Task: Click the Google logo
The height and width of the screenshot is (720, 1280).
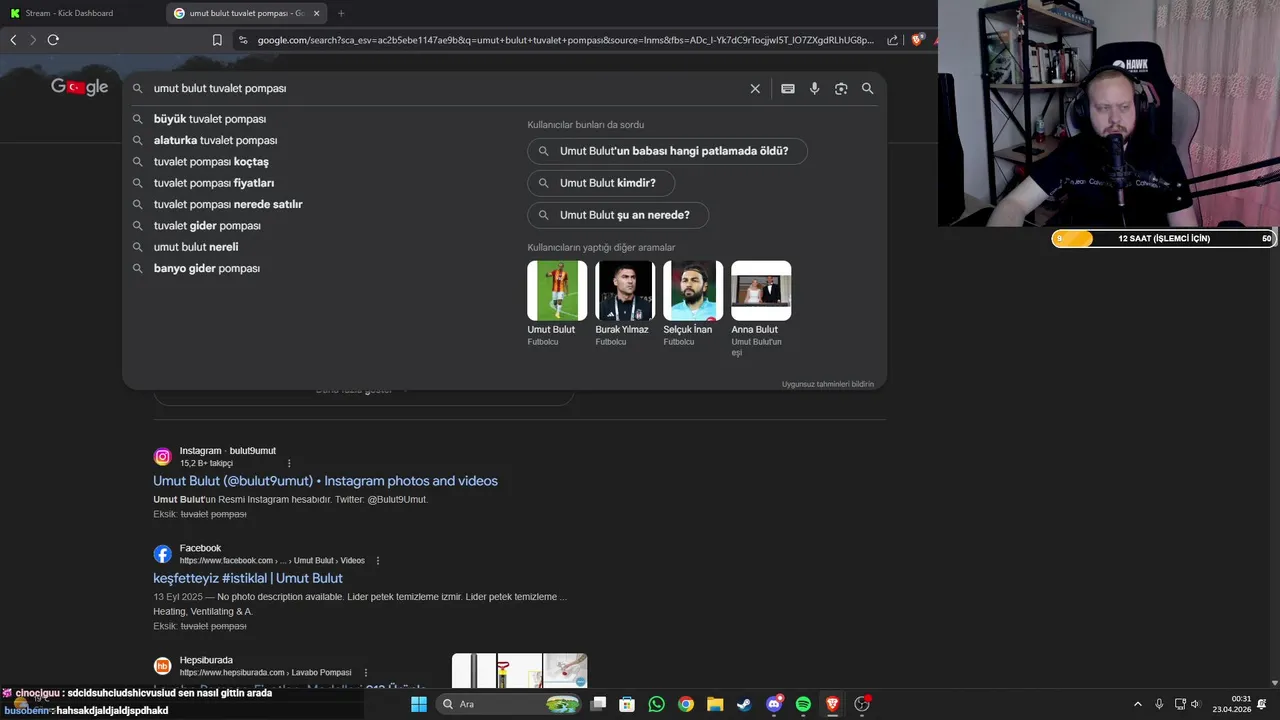Action: pyautogui.click(x=80, y=87)
